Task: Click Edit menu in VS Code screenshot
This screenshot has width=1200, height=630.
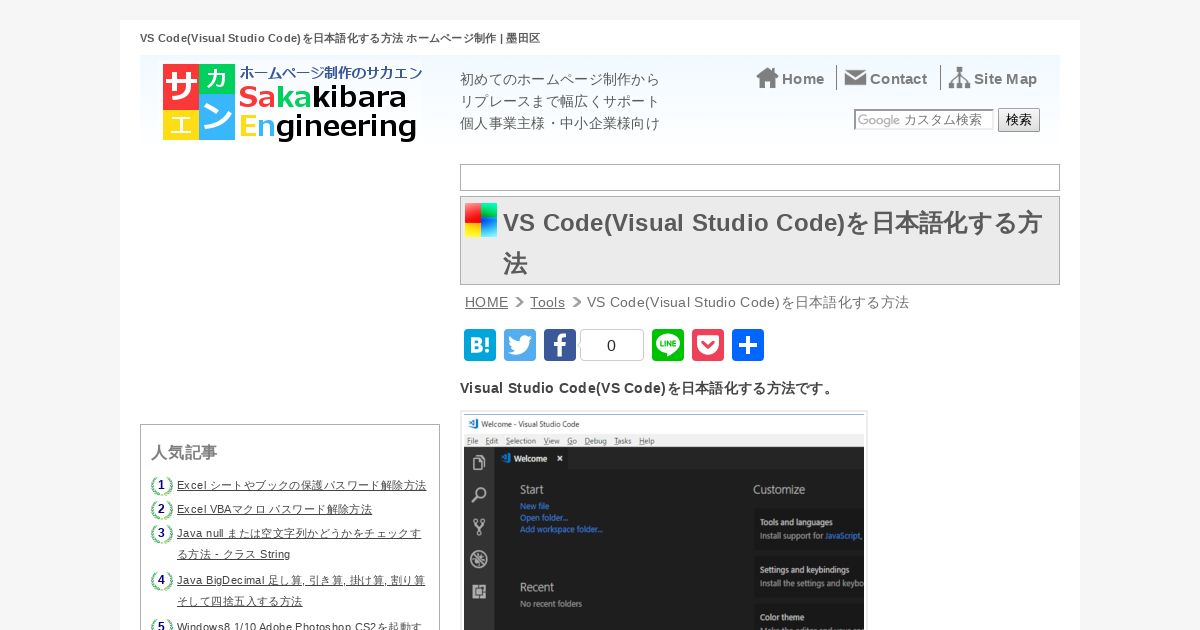Action: coord(492,441)
